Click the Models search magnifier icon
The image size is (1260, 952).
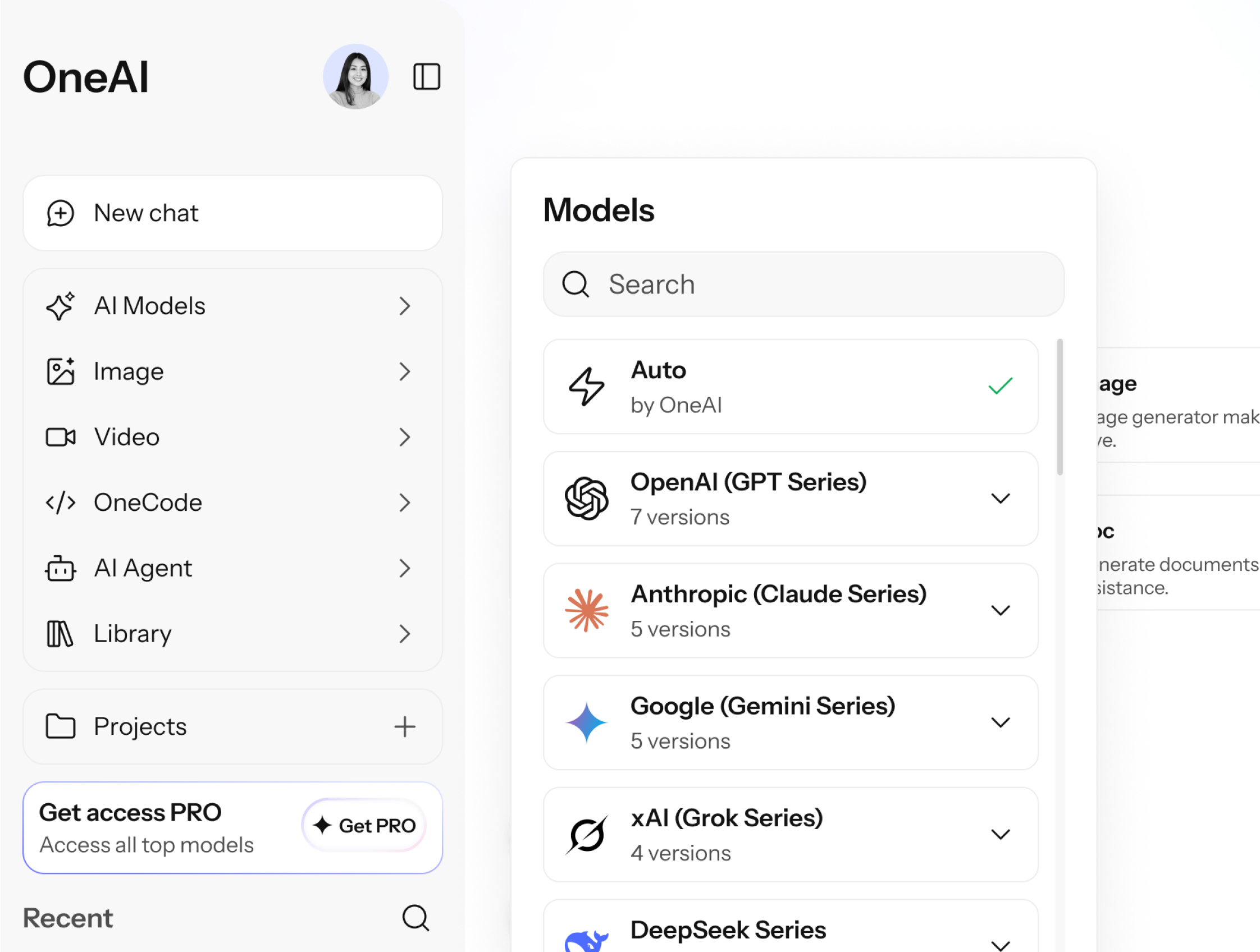pos(576,284)
